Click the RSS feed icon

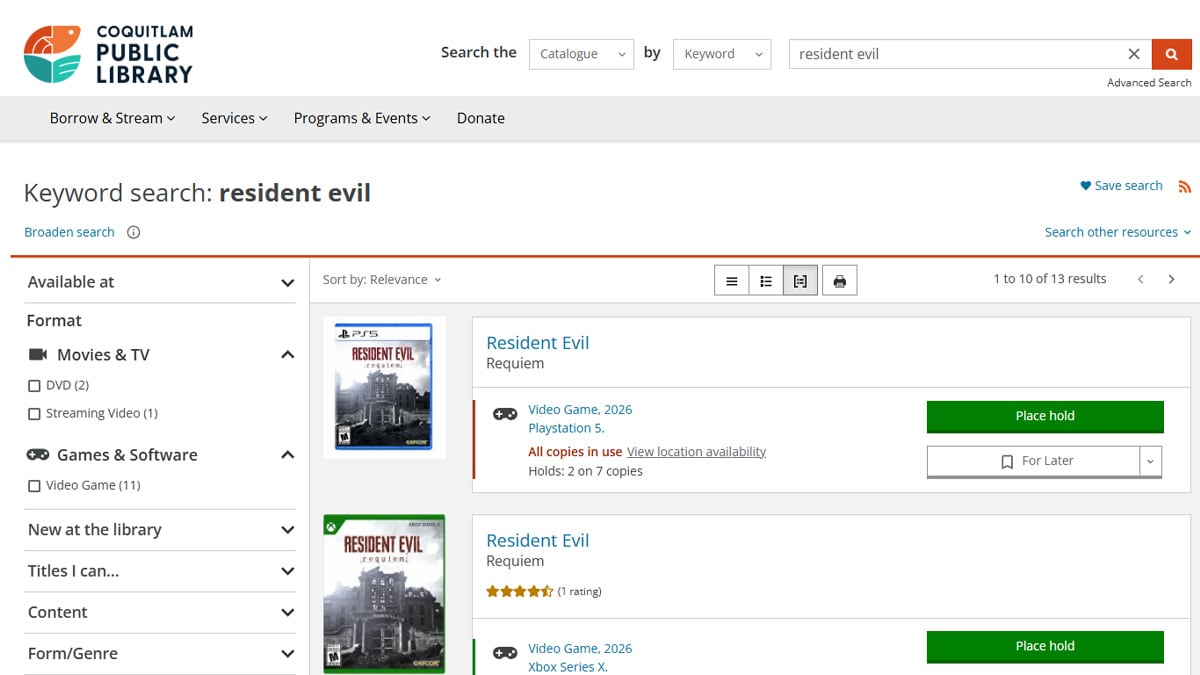(1185, 186)
